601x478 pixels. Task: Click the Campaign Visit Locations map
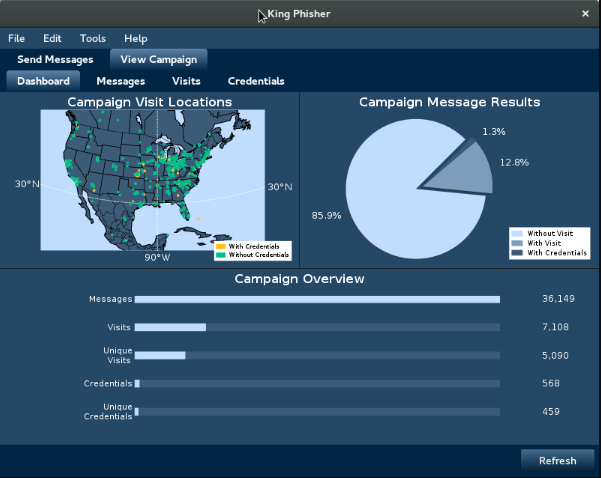coord(153,180)
